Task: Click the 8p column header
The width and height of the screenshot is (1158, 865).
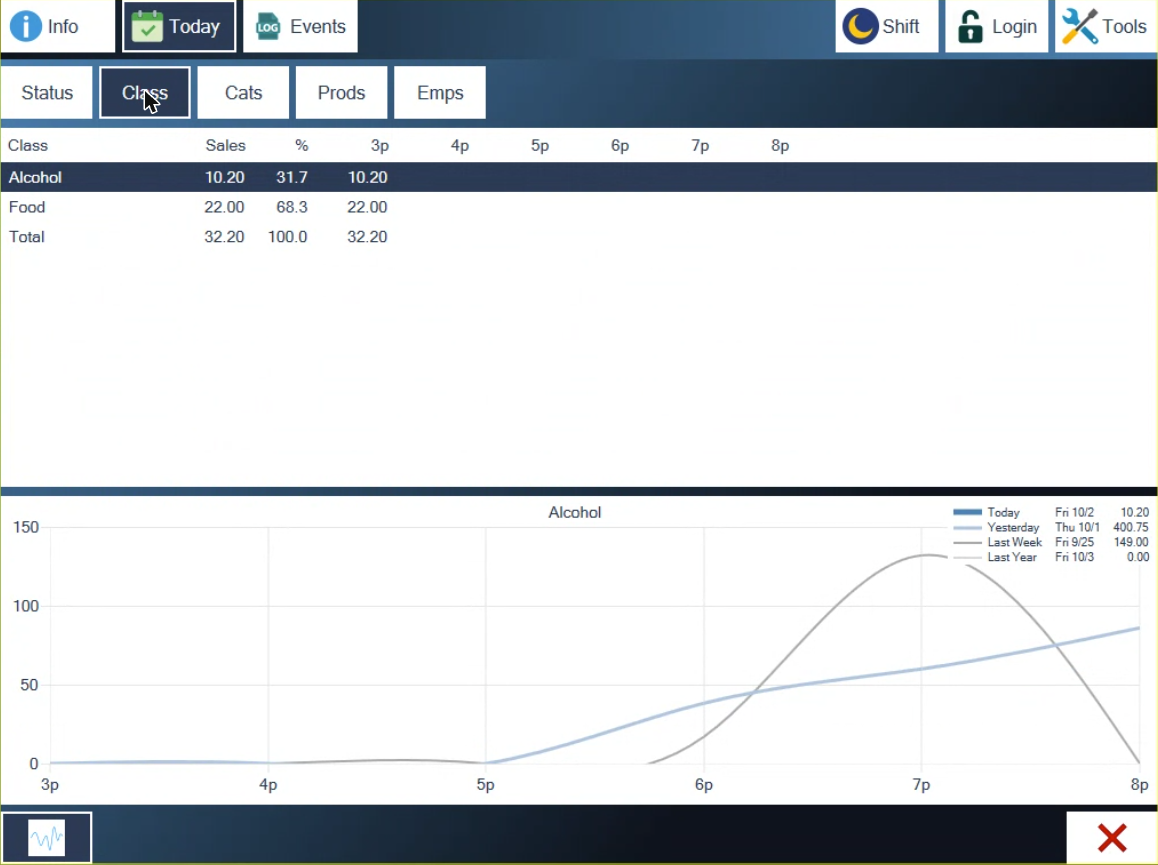Action: [x=780, y=146]
